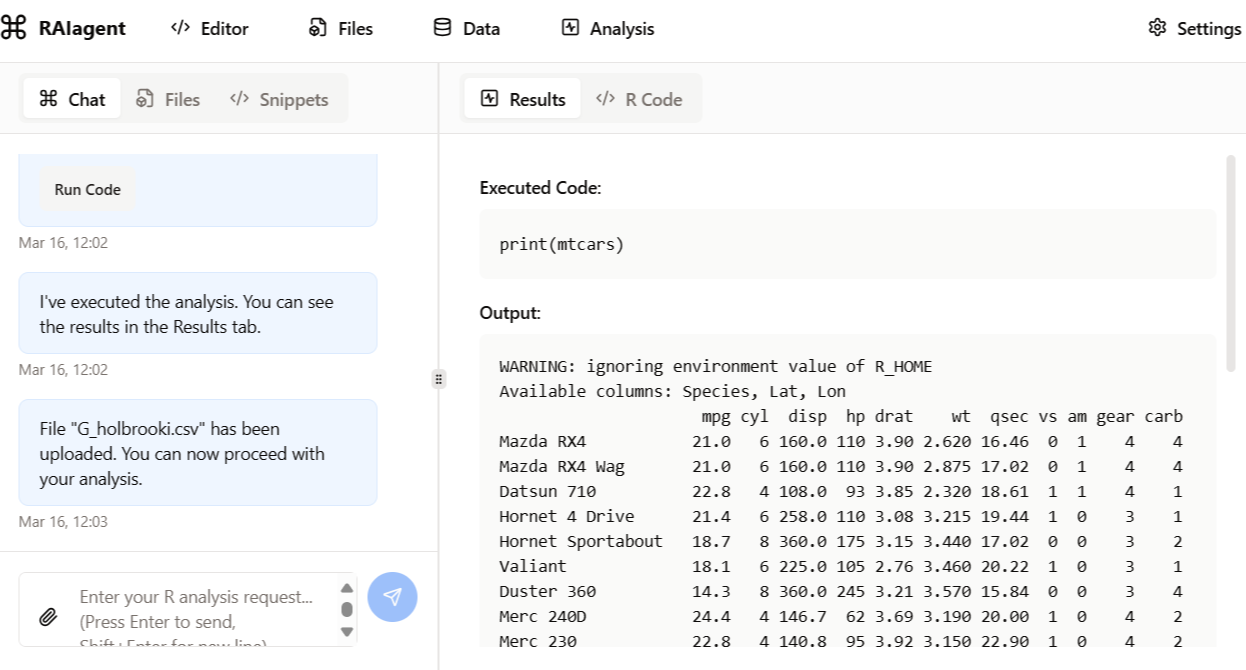
Task: Switch to the Results tab
Action: click(x=523, y=99)
